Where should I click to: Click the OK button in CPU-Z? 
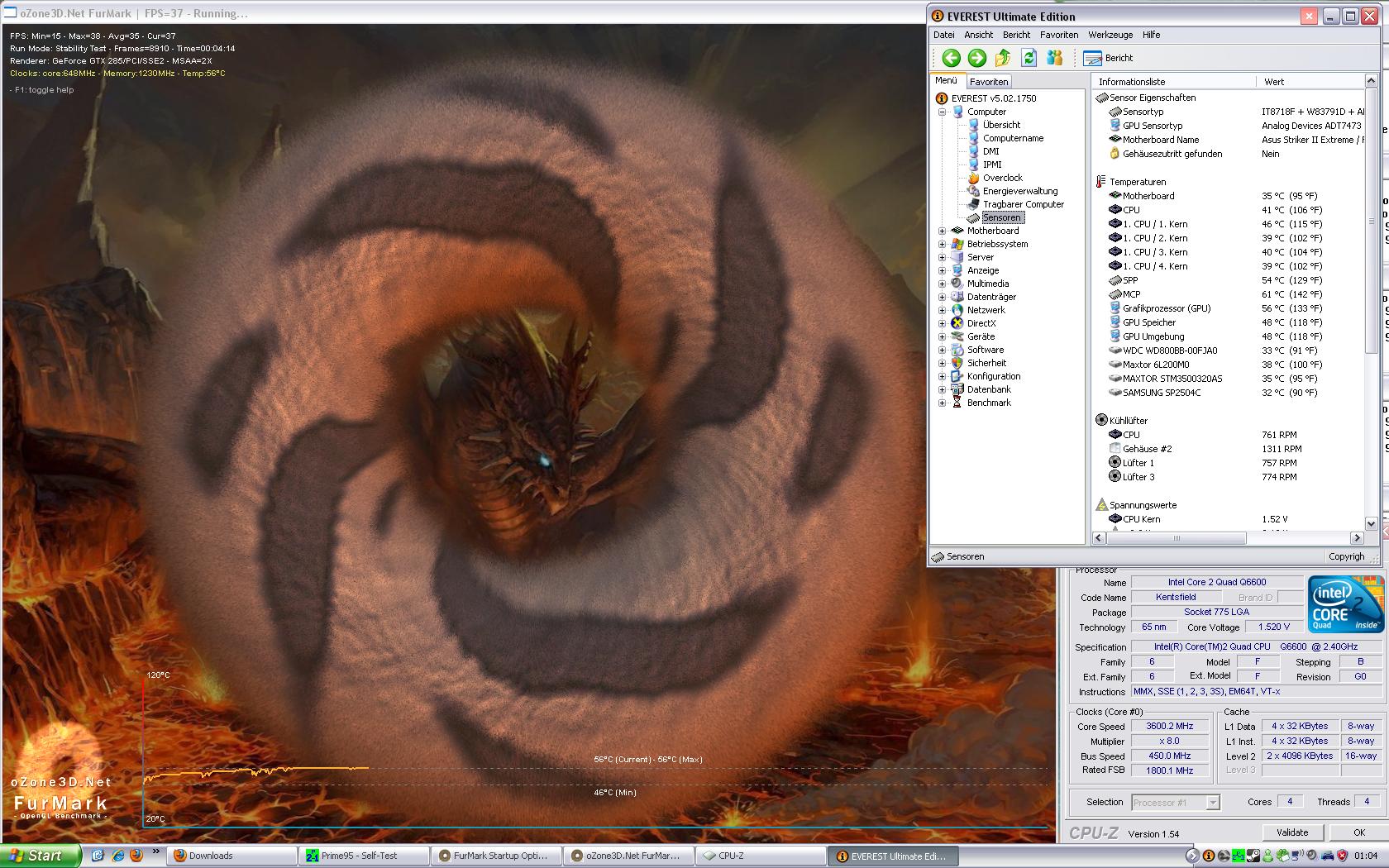(x=1359, y=832)
